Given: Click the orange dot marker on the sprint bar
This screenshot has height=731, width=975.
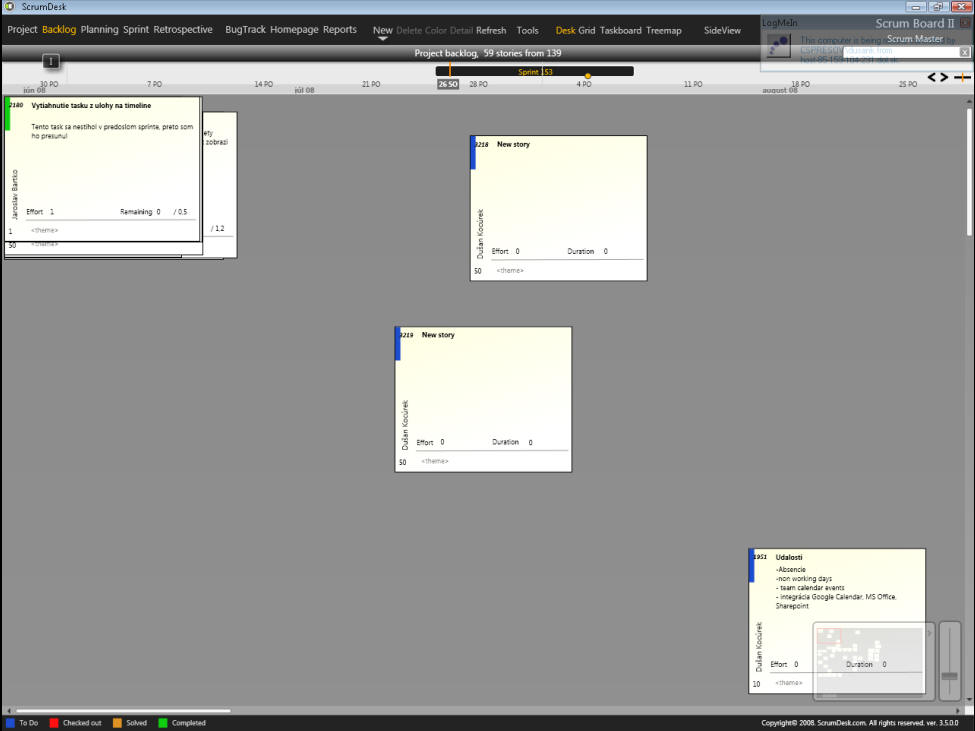Looking at the screenshot, I should tap(588, 76).
